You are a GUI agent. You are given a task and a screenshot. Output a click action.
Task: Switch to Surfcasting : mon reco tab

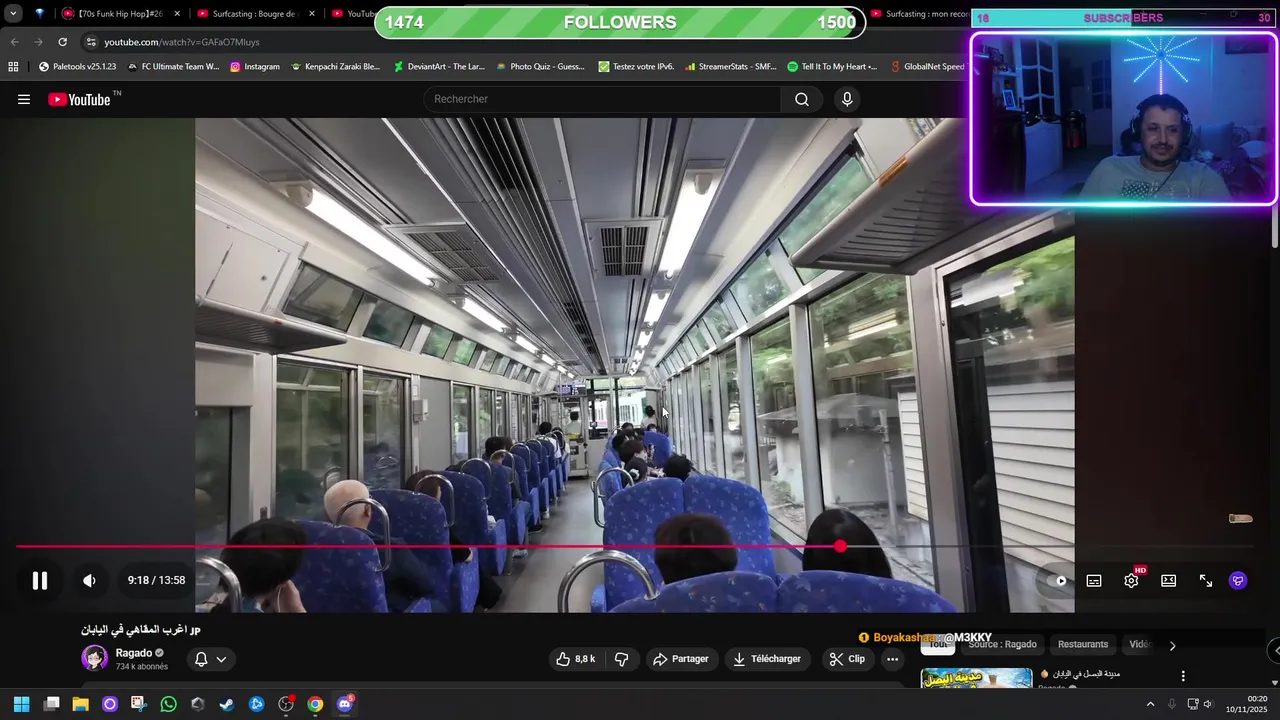918,14
